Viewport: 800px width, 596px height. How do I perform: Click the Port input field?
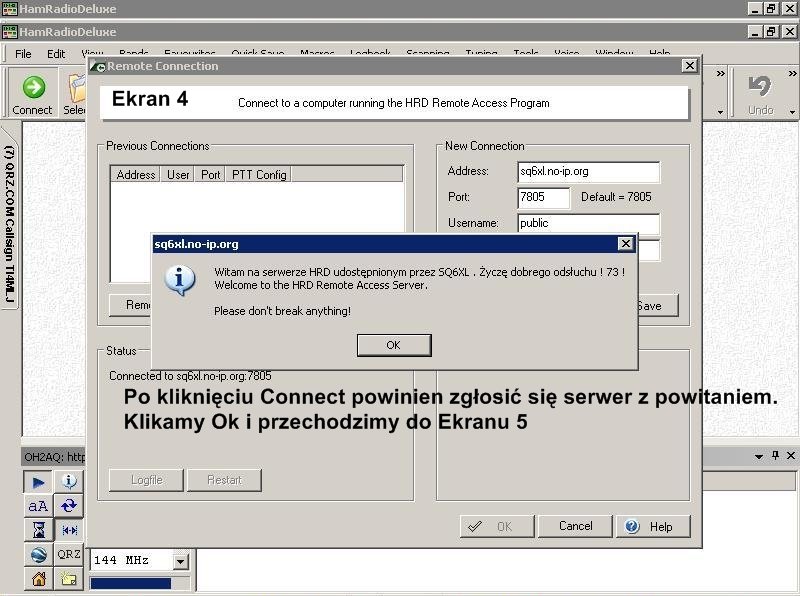[x=543, y=197]
